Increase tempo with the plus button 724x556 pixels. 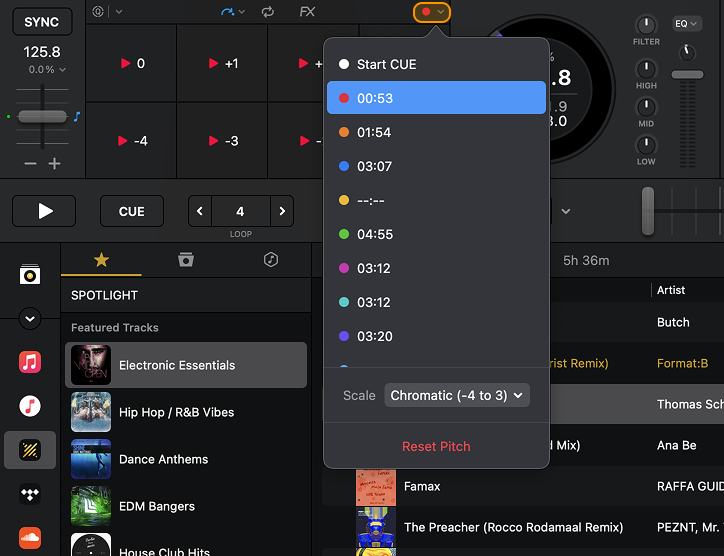(54, 163)
